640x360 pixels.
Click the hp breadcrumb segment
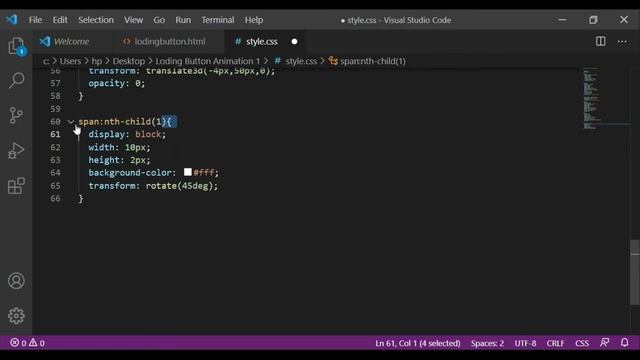(97, 61)
